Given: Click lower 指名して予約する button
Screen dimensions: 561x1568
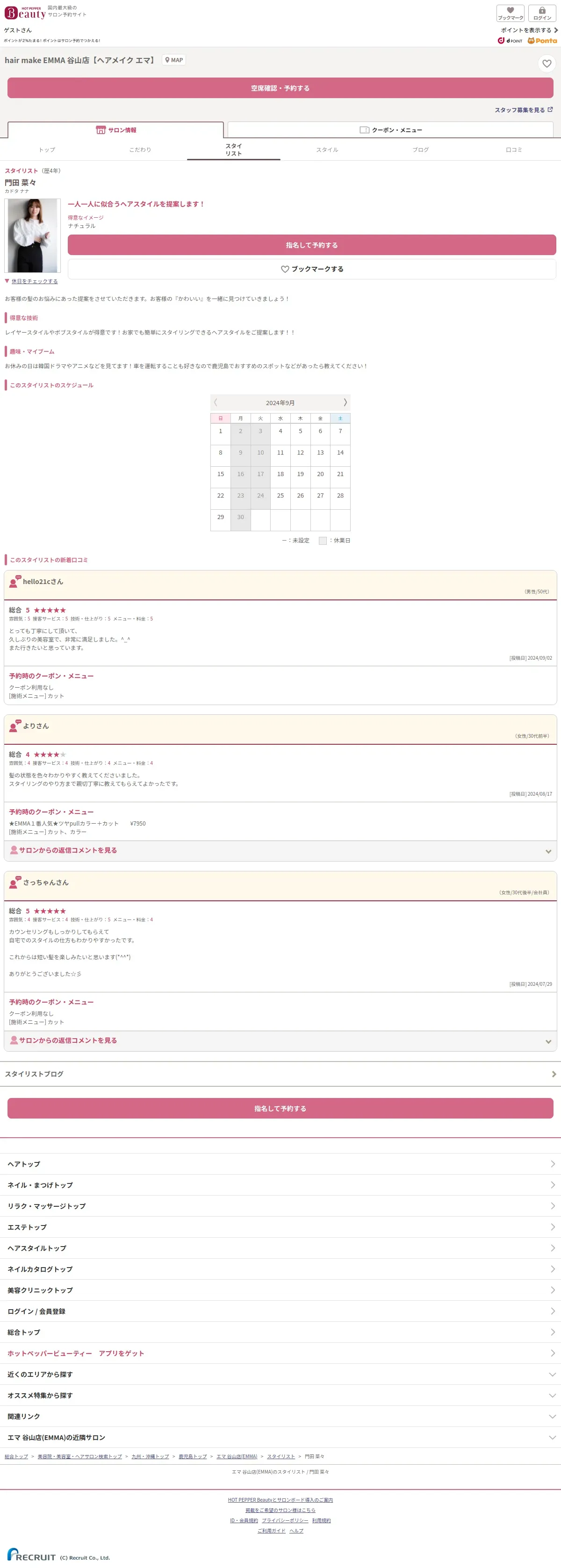Looking at the screenshot, I should [280, 1108].
